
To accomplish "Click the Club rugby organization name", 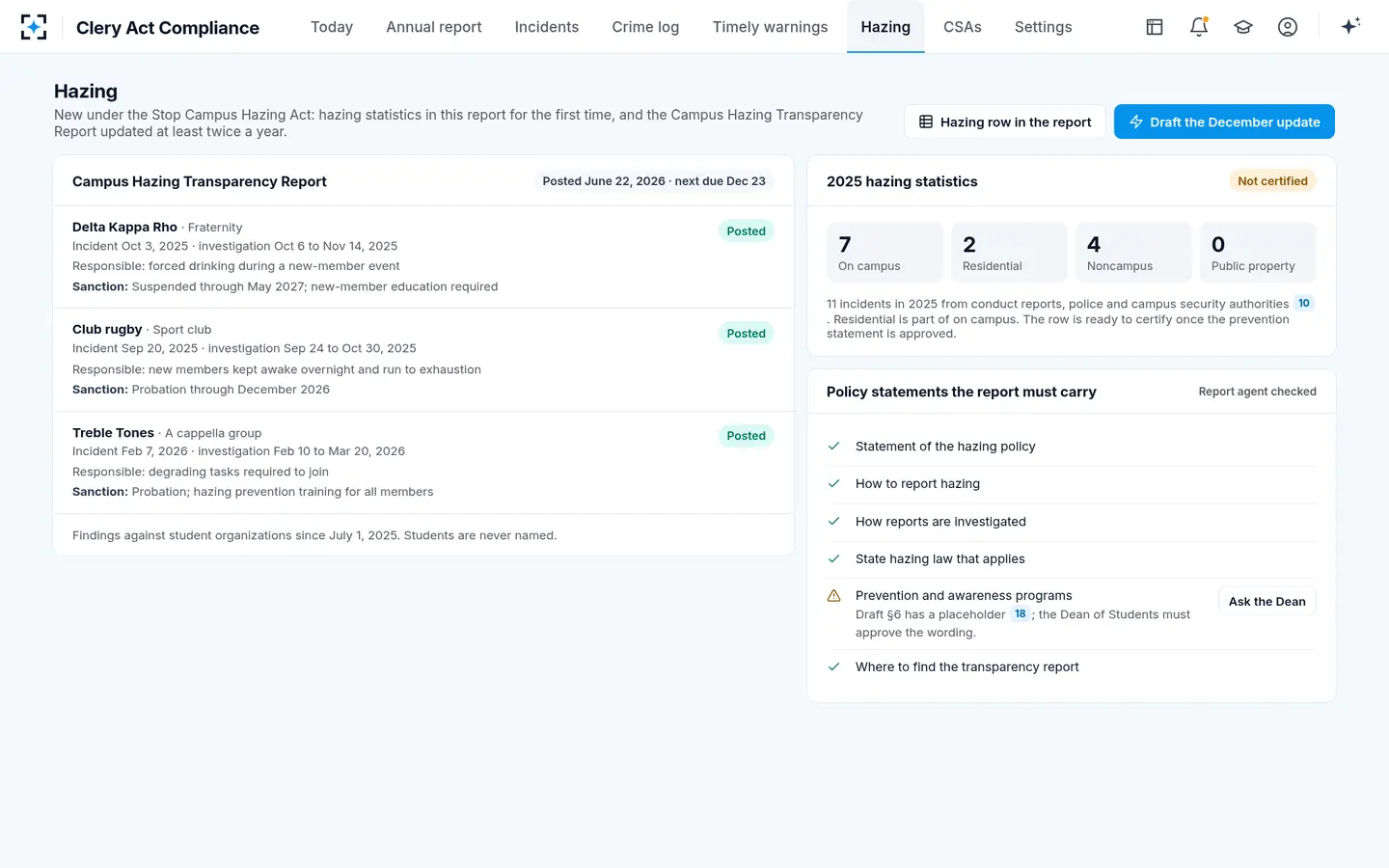I will pos(107,330).
